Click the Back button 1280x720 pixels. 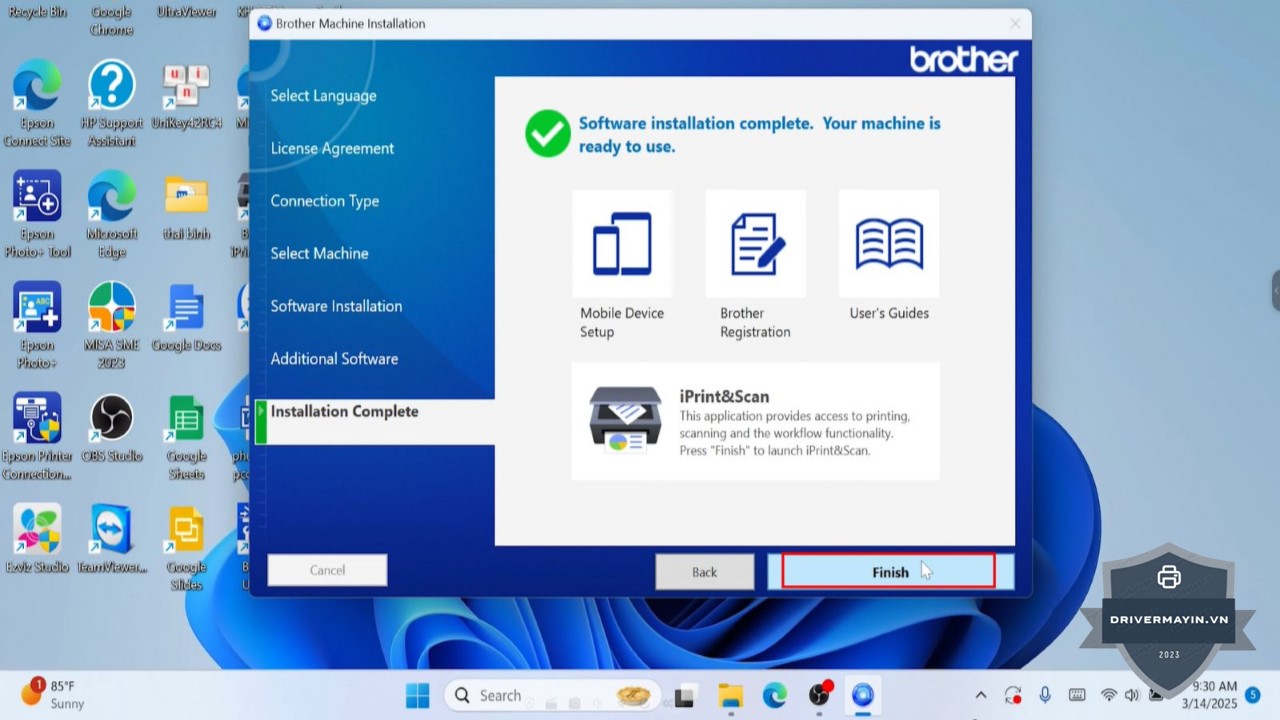pos(704,571)
